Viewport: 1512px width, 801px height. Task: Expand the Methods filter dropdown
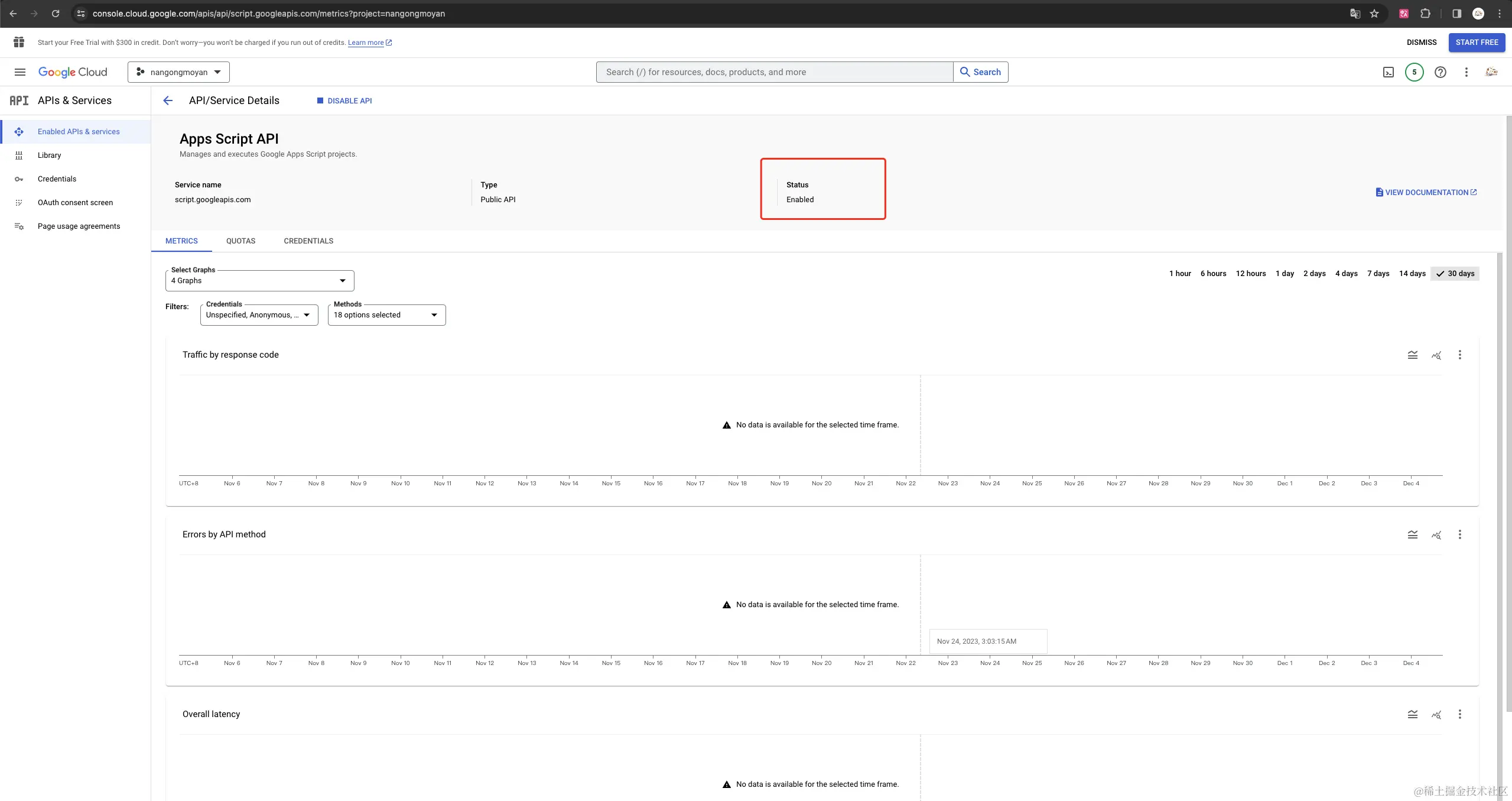[x=386, y=315]
